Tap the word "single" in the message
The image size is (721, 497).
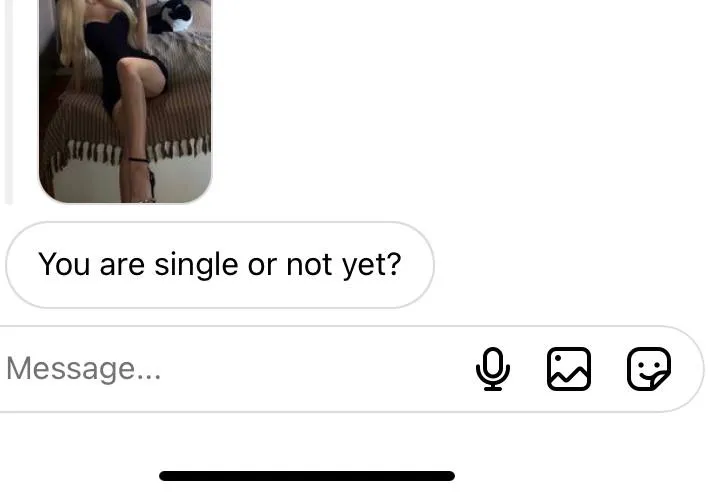[196, 265]
